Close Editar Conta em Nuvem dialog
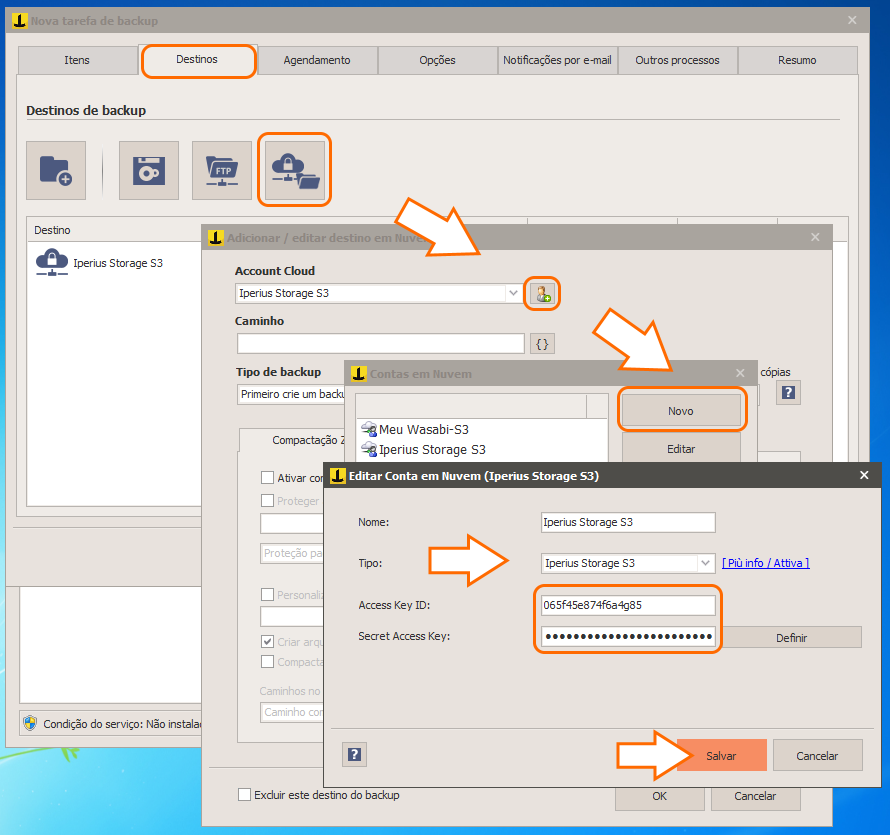 (864, 475)
